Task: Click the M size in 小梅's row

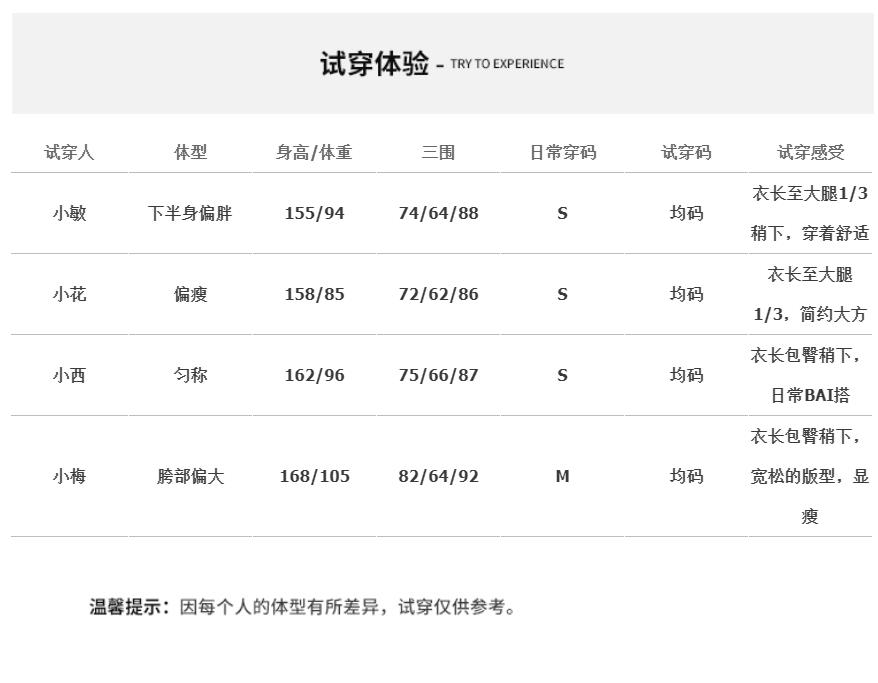Action: [562, 476]
